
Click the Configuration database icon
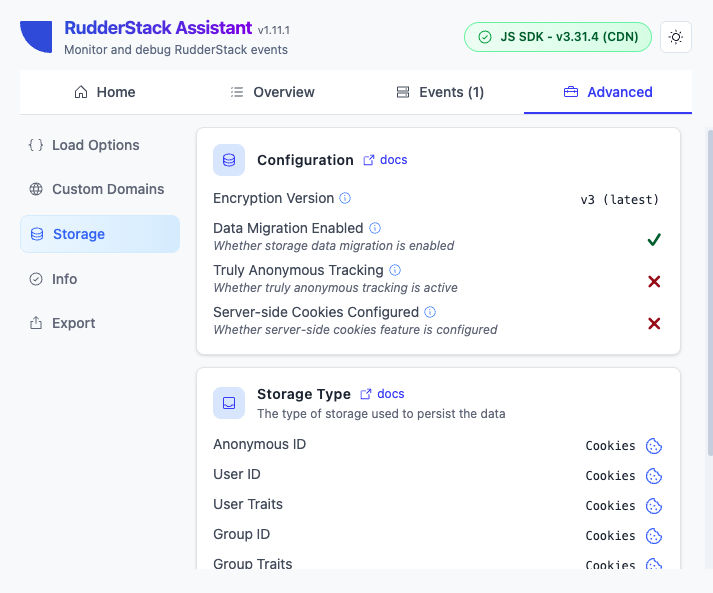pos(229,160)
